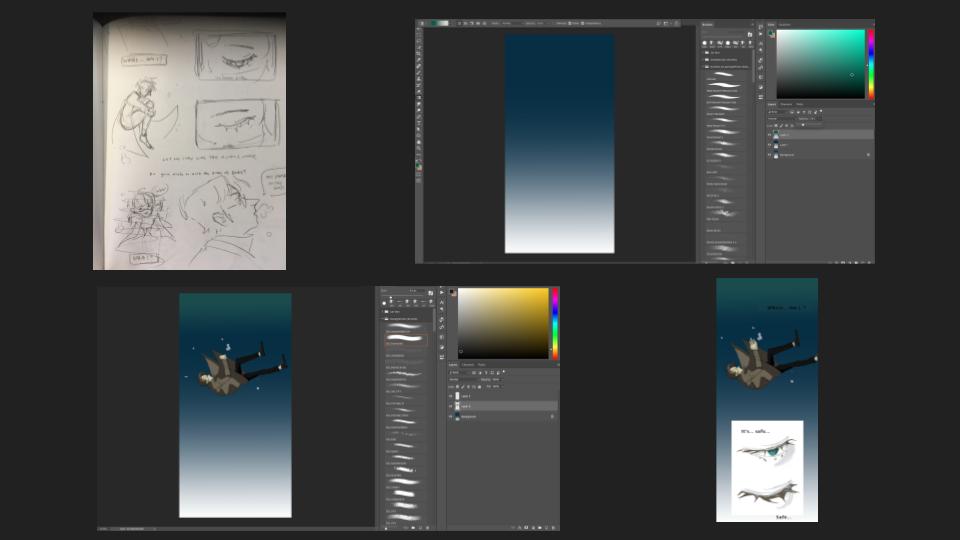This screenshot has height=540, width=960.
Task: Select the Zoom tool in the gradient-only Photoshop toolbar
Action: click(x=420, y=152)
